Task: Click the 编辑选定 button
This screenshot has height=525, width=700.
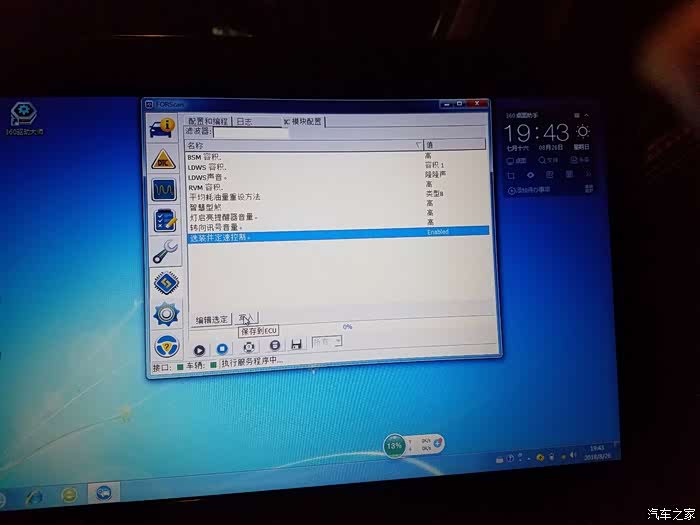Action: pos(212,320)
